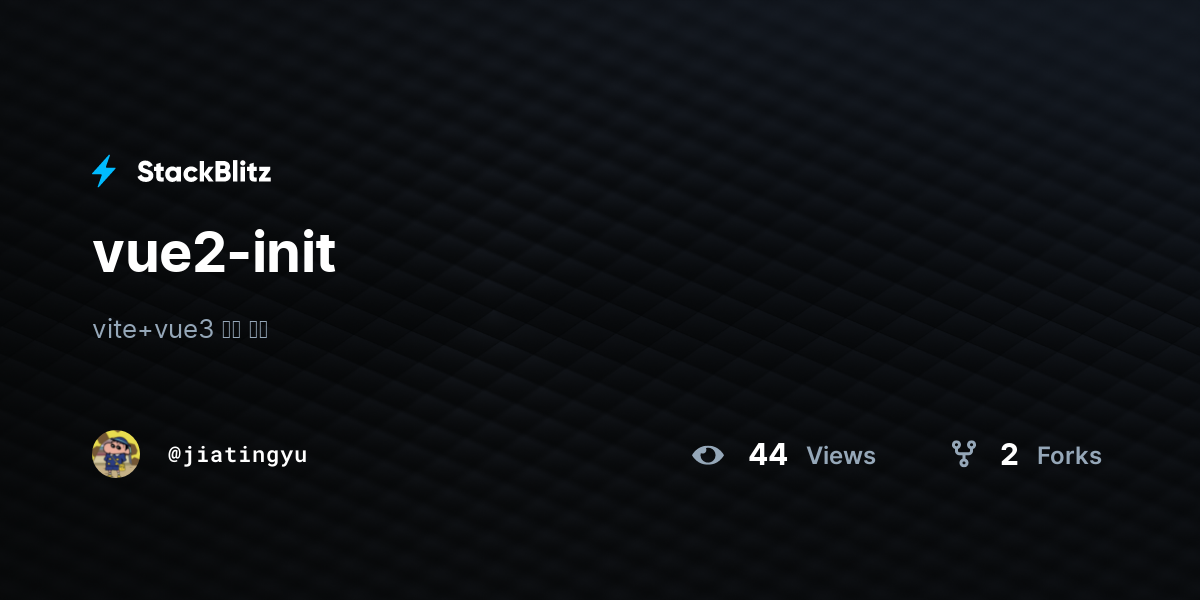The width and height of the screenshot is (1200, 600).
Task: Visit the @jiatingyu profile username
Action: click(x=237, y=455)
